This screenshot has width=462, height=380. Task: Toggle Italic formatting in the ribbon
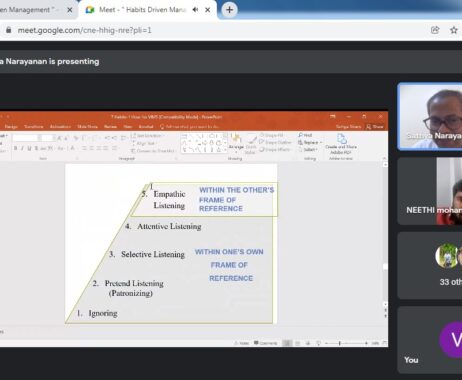(x=22, y=148)
